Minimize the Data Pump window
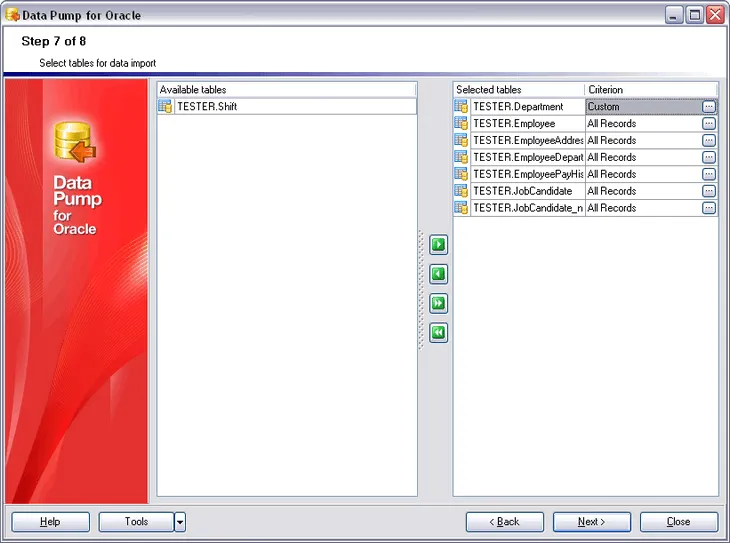 click(x=674, y=15)
